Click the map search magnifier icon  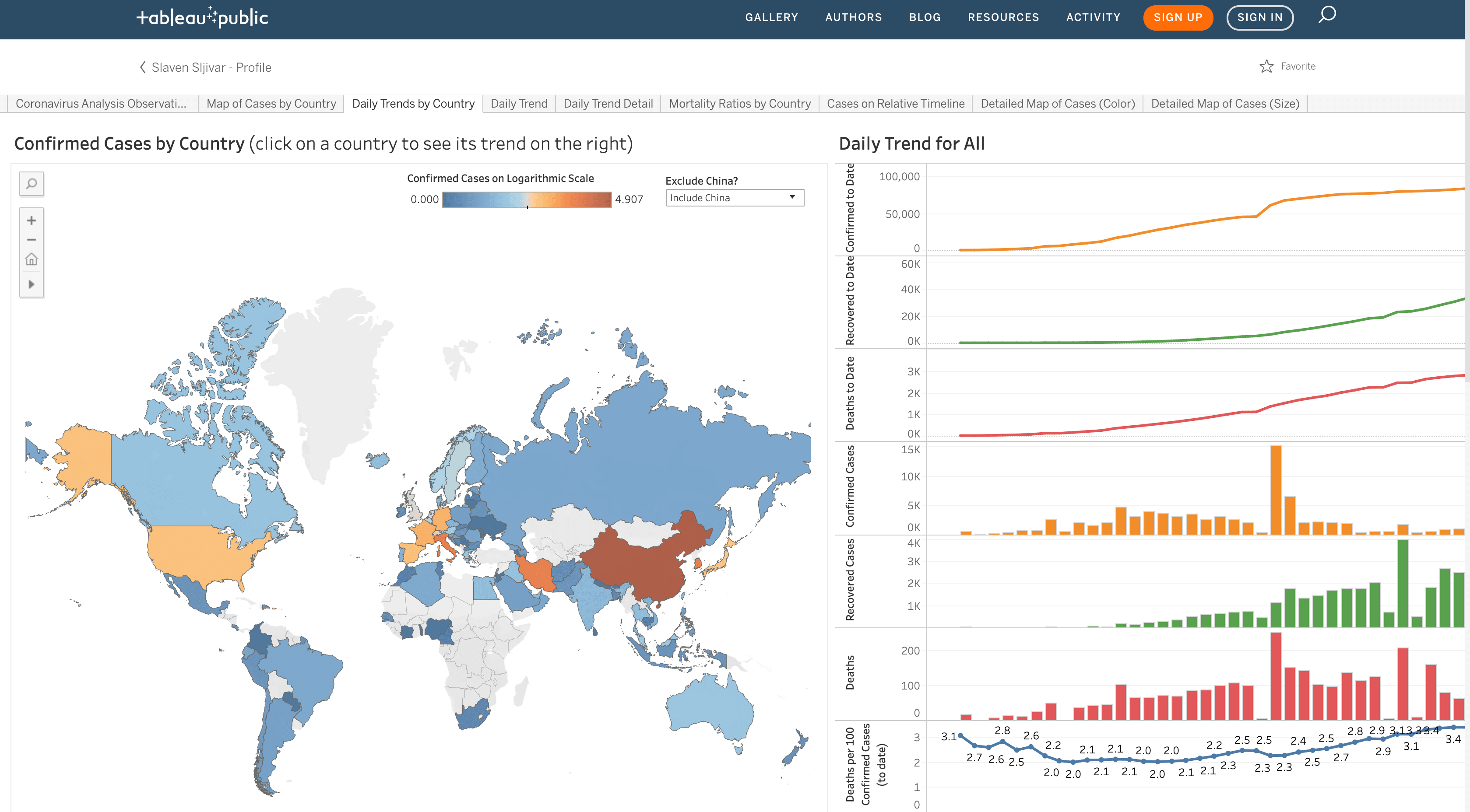(32, 184)
